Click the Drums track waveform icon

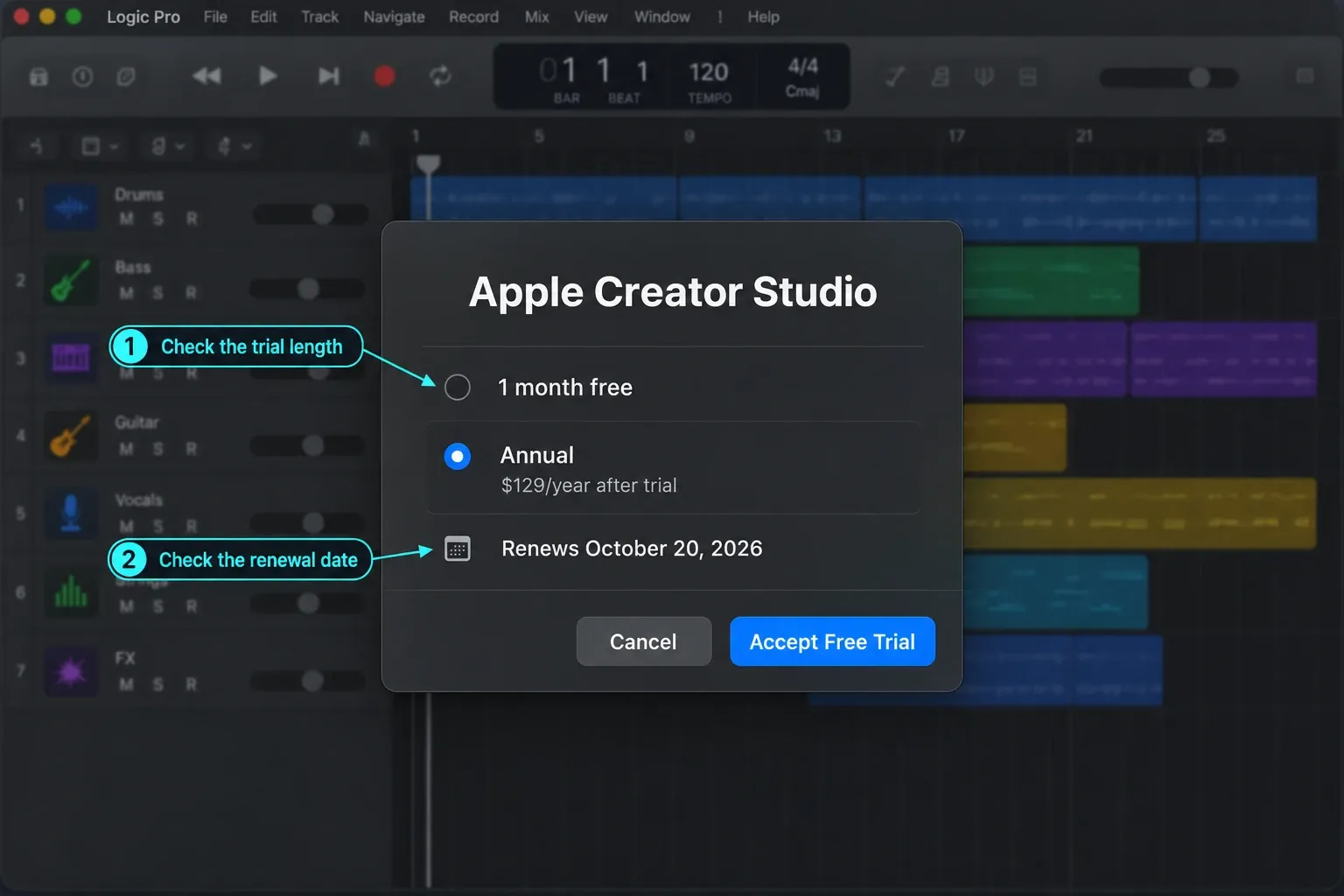point(71,207)
